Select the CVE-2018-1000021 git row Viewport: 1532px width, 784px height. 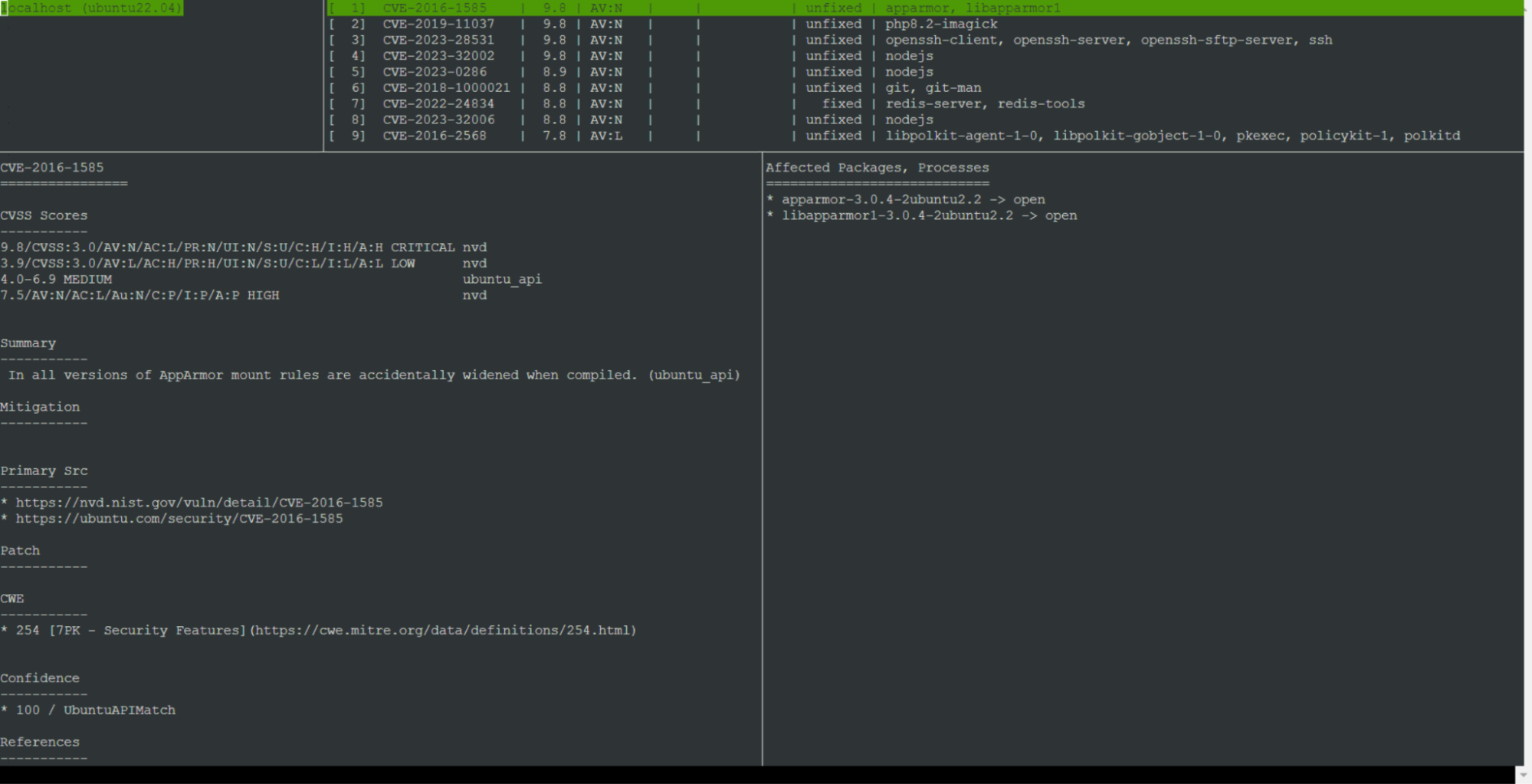click(446, 88)
